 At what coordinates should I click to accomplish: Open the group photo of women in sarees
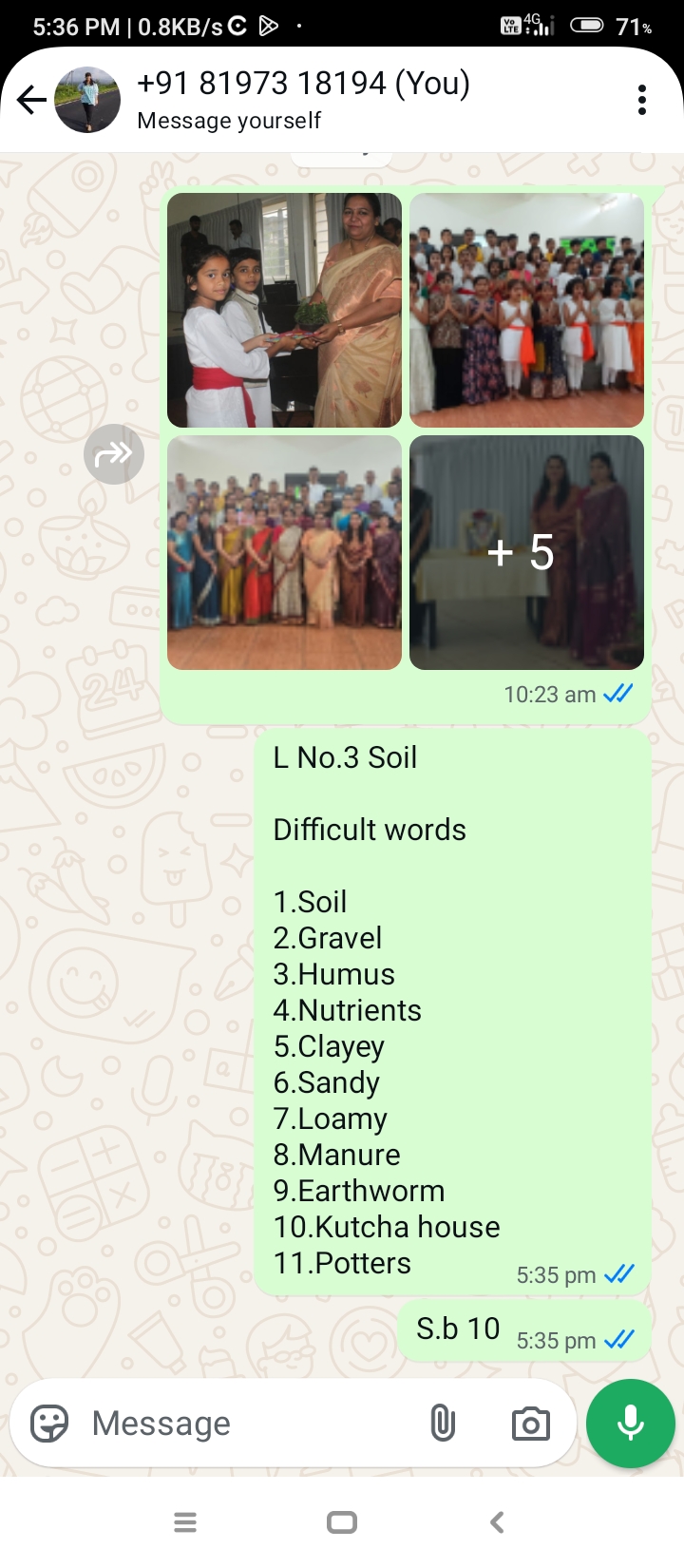284,552
